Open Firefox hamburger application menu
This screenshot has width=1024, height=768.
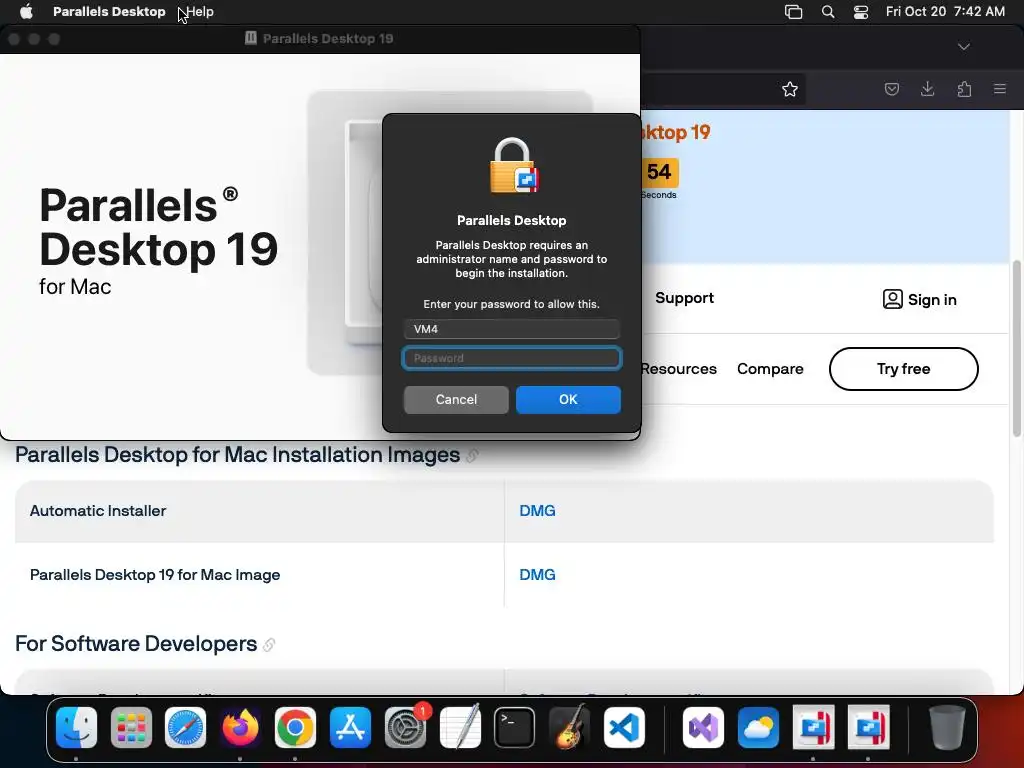coord(1000,89)
